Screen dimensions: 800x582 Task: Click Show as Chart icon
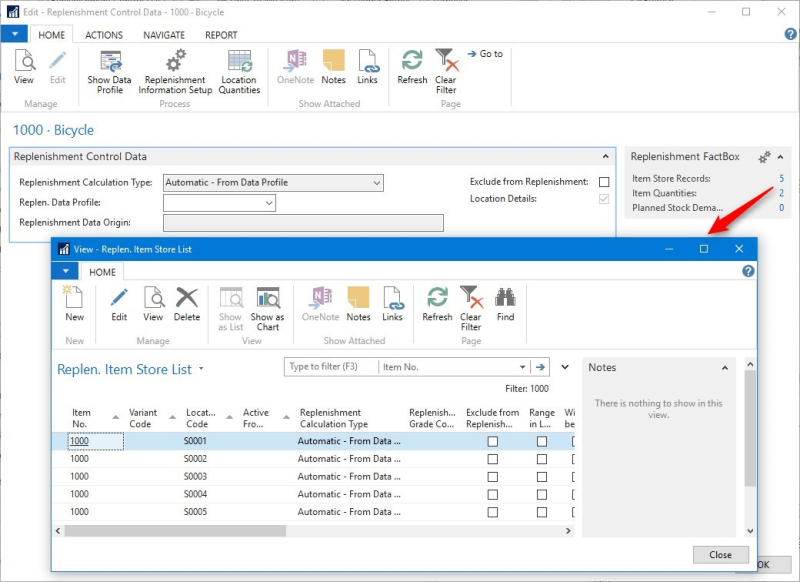coord(267,307)
